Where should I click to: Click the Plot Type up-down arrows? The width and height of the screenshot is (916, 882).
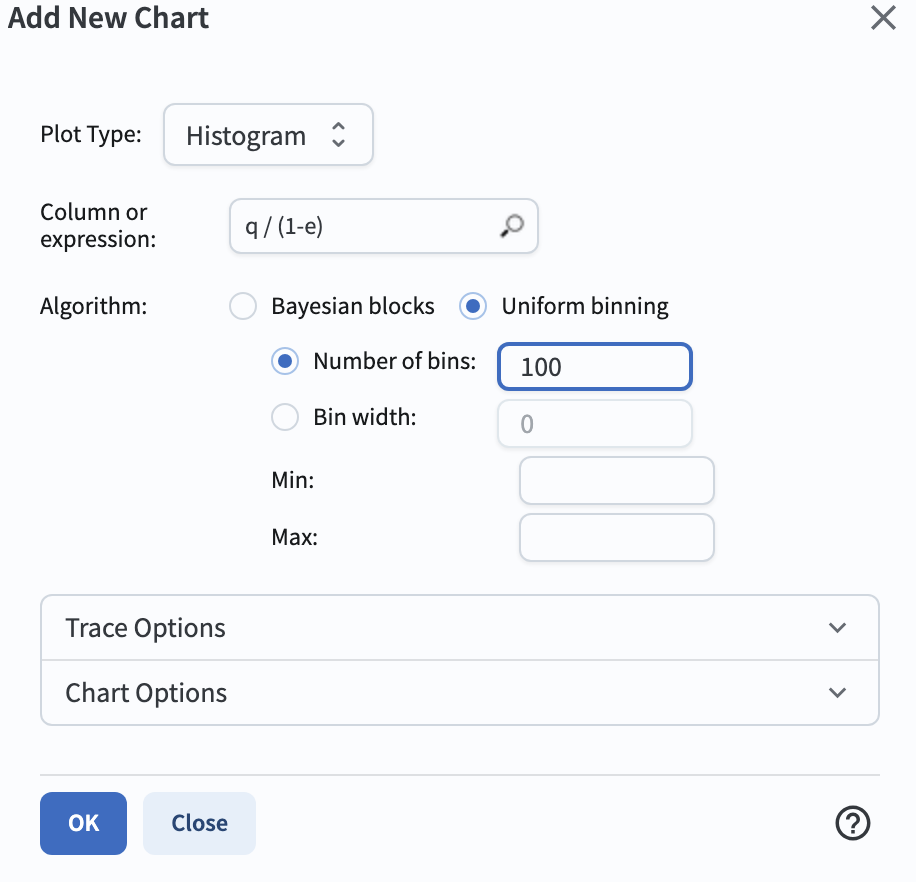pos(338,135)
